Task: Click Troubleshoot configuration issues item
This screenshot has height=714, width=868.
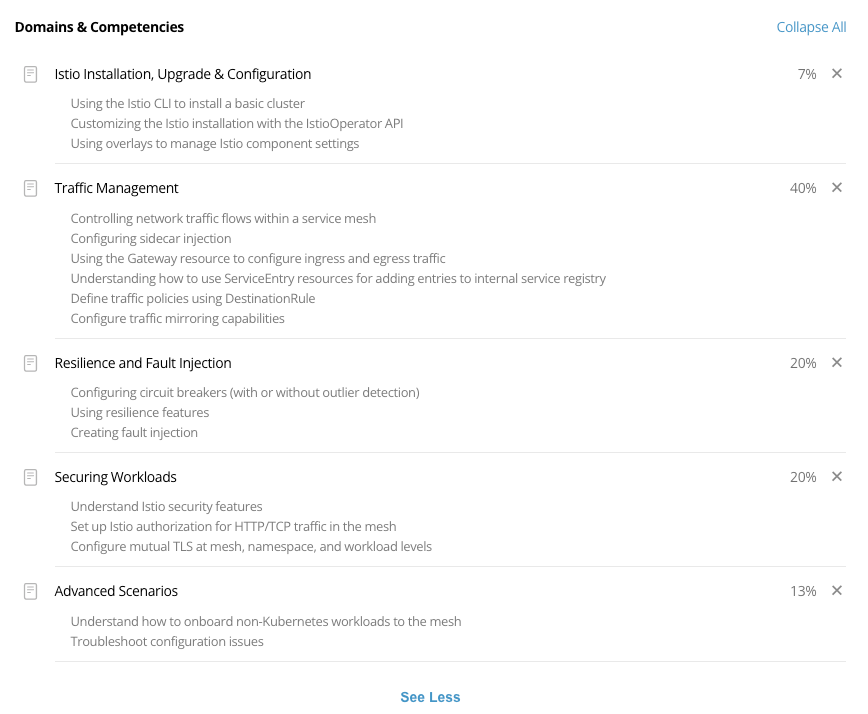Action: (x=167, y=641)
